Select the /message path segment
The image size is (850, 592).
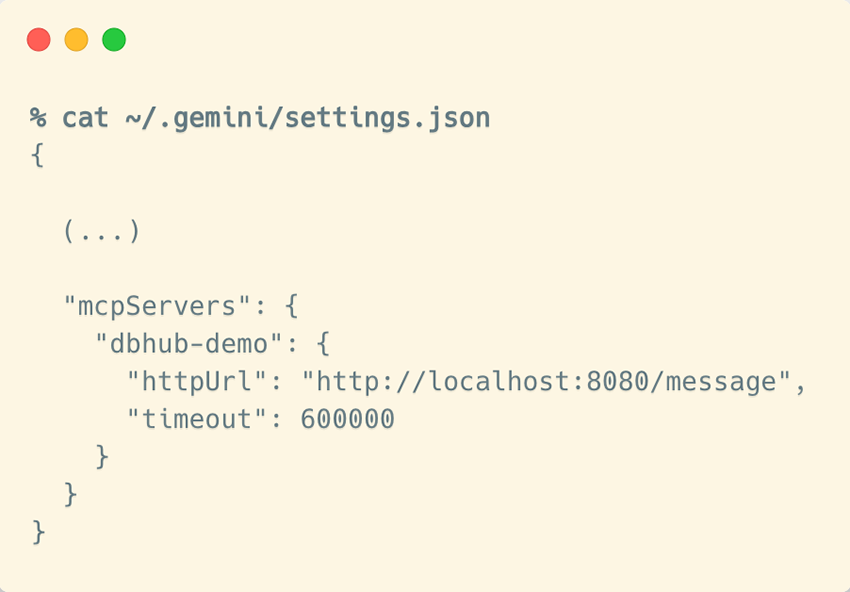coord(710,381)
